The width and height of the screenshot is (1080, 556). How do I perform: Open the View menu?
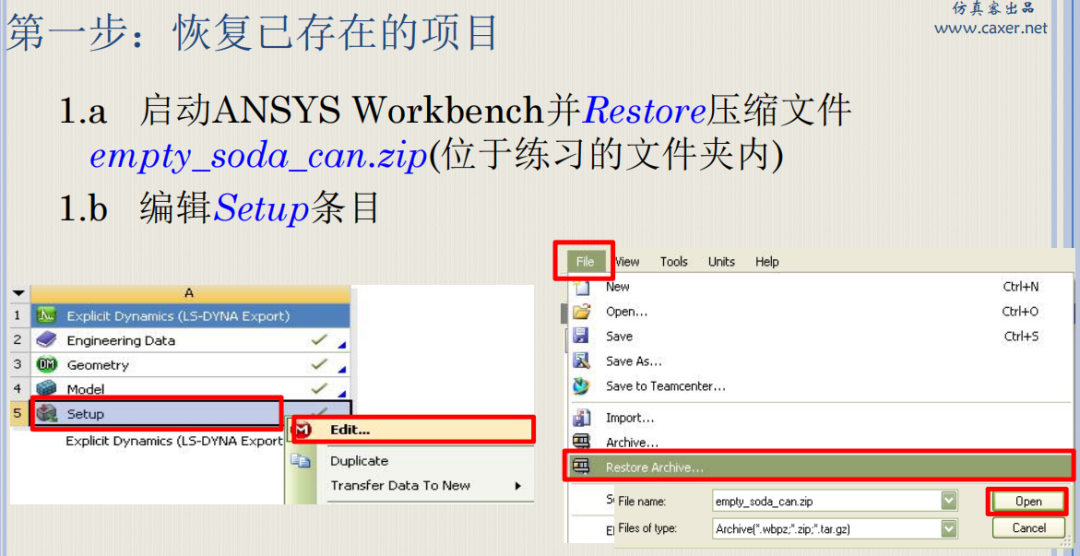pos(627,262)
